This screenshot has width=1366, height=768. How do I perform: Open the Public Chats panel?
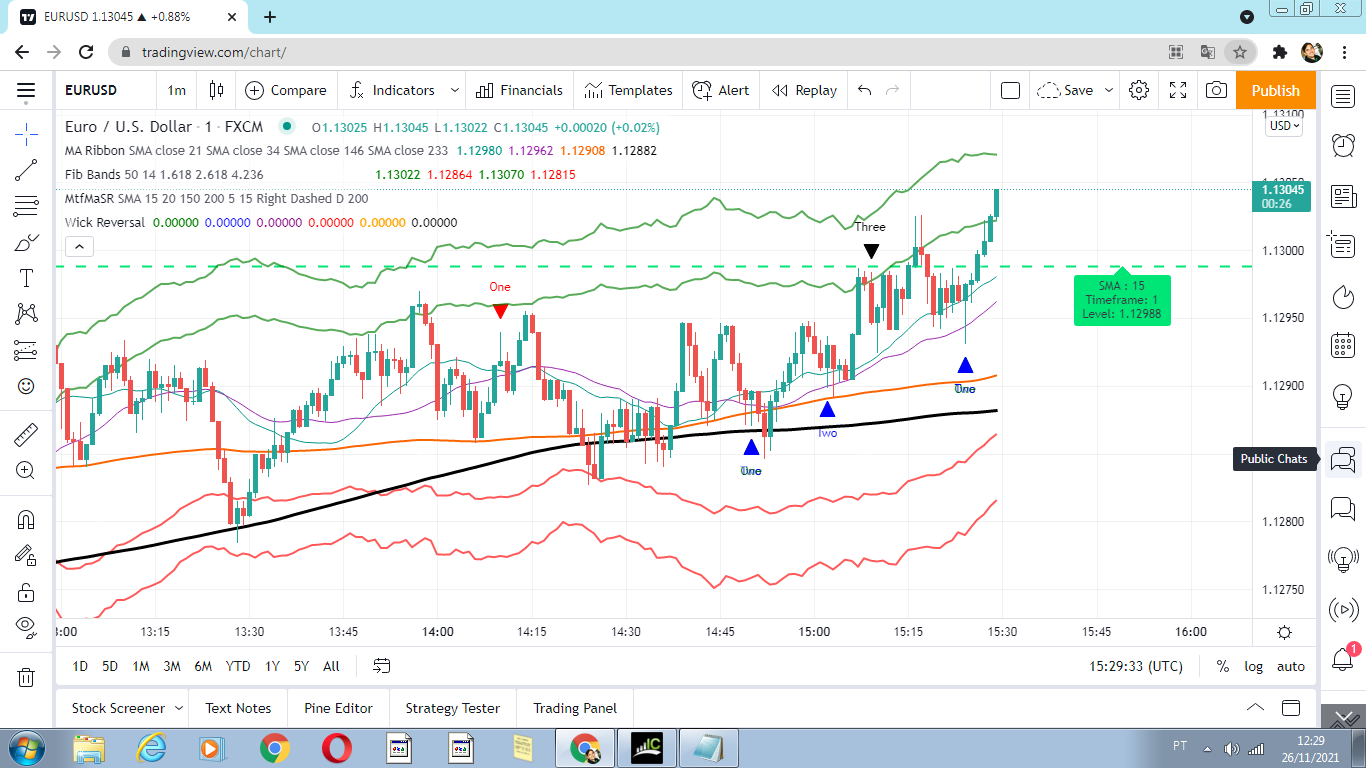coord(1343,459)
